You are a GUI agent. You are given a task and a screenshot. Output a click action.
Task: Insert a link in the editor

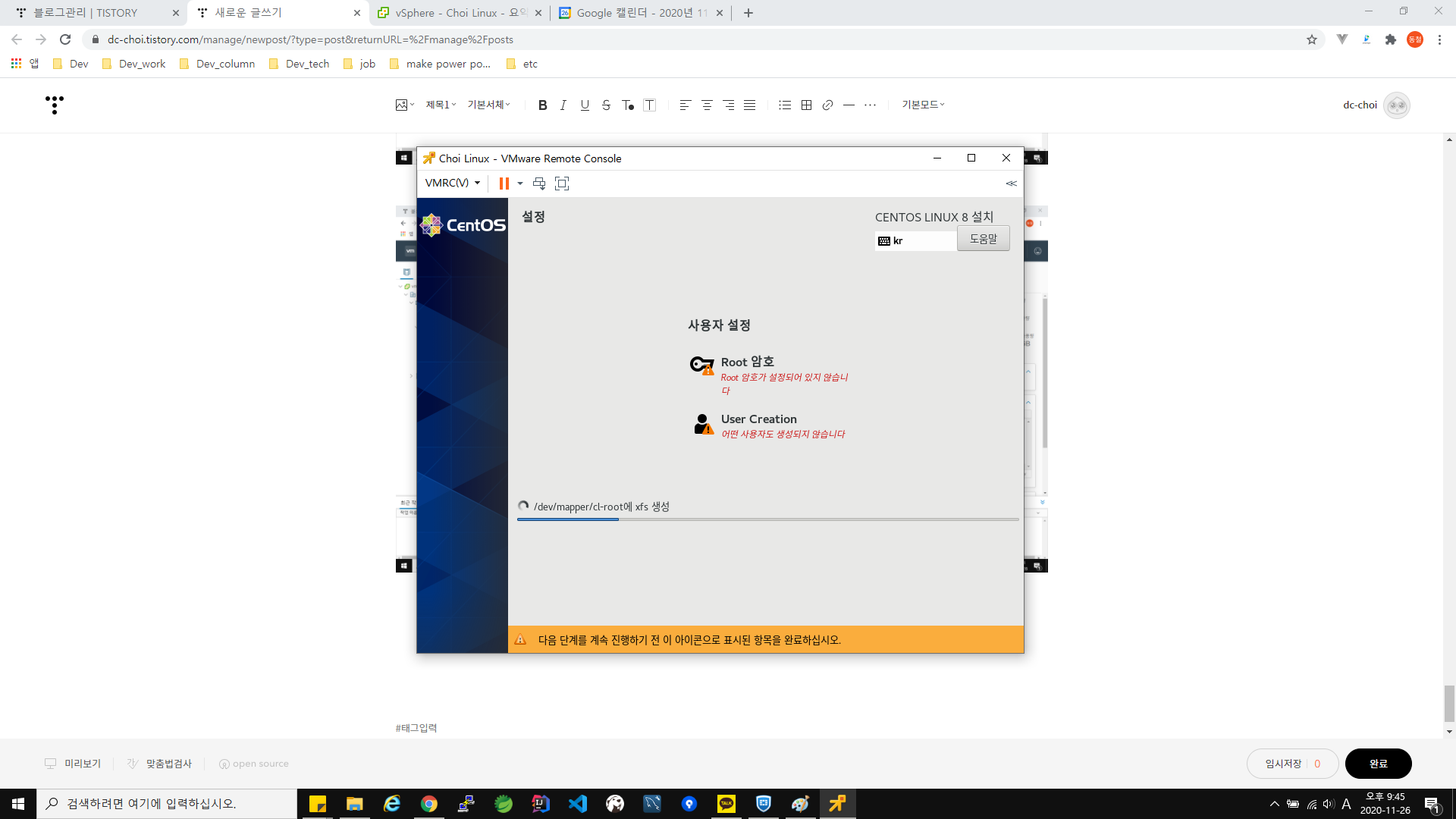827,105
